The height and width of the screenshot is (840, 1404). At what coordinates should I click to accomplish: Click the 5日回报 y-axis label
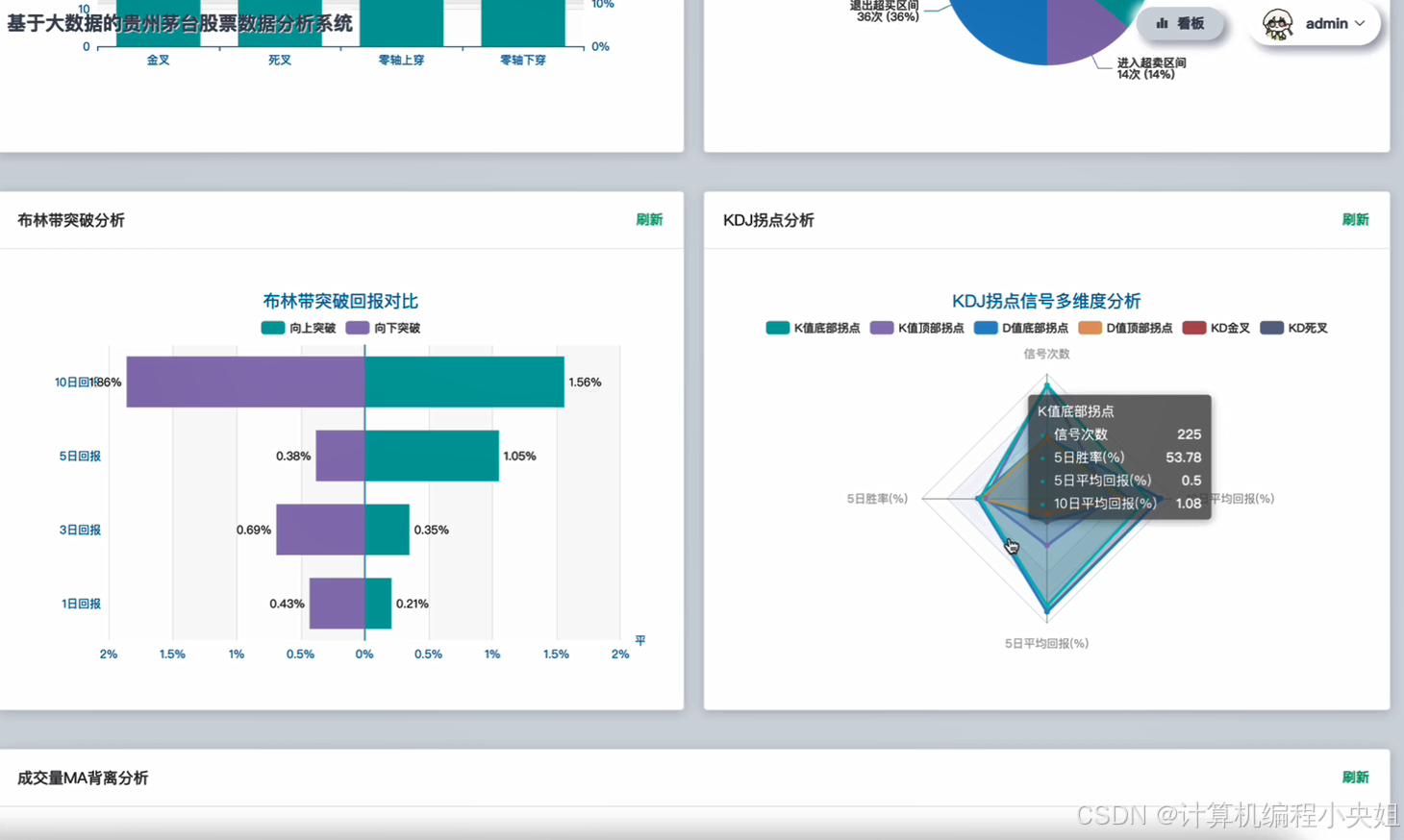[80, 457]
